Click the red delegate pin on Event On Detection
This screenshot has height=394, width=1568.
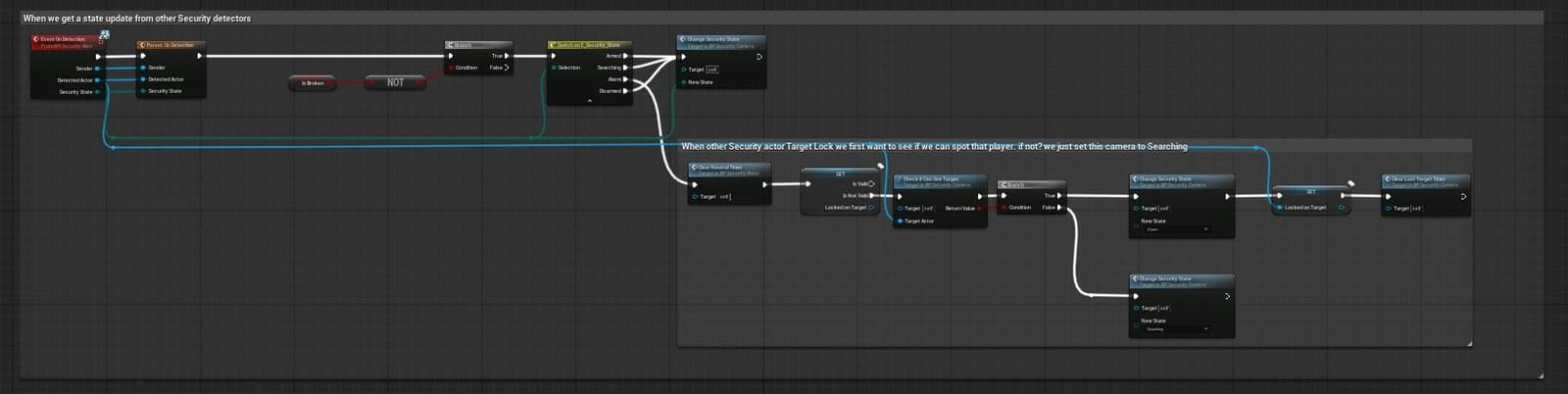coord(100,41)
